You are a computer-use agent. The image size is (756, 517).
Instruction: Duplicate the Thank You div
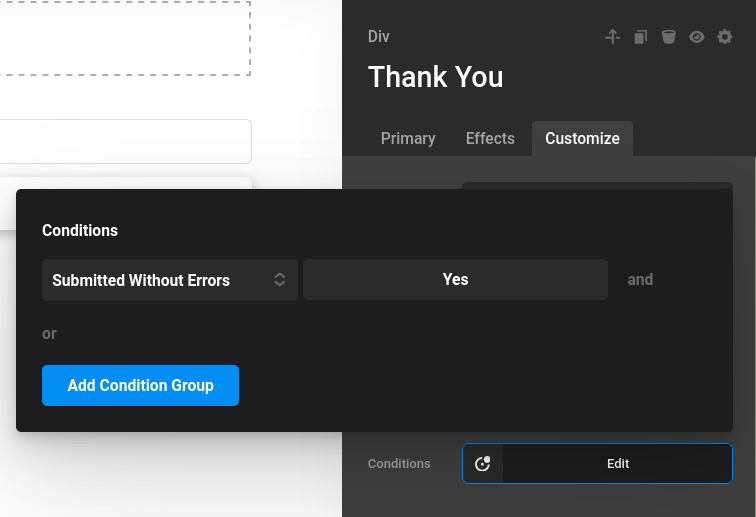(x=641, y=37)
